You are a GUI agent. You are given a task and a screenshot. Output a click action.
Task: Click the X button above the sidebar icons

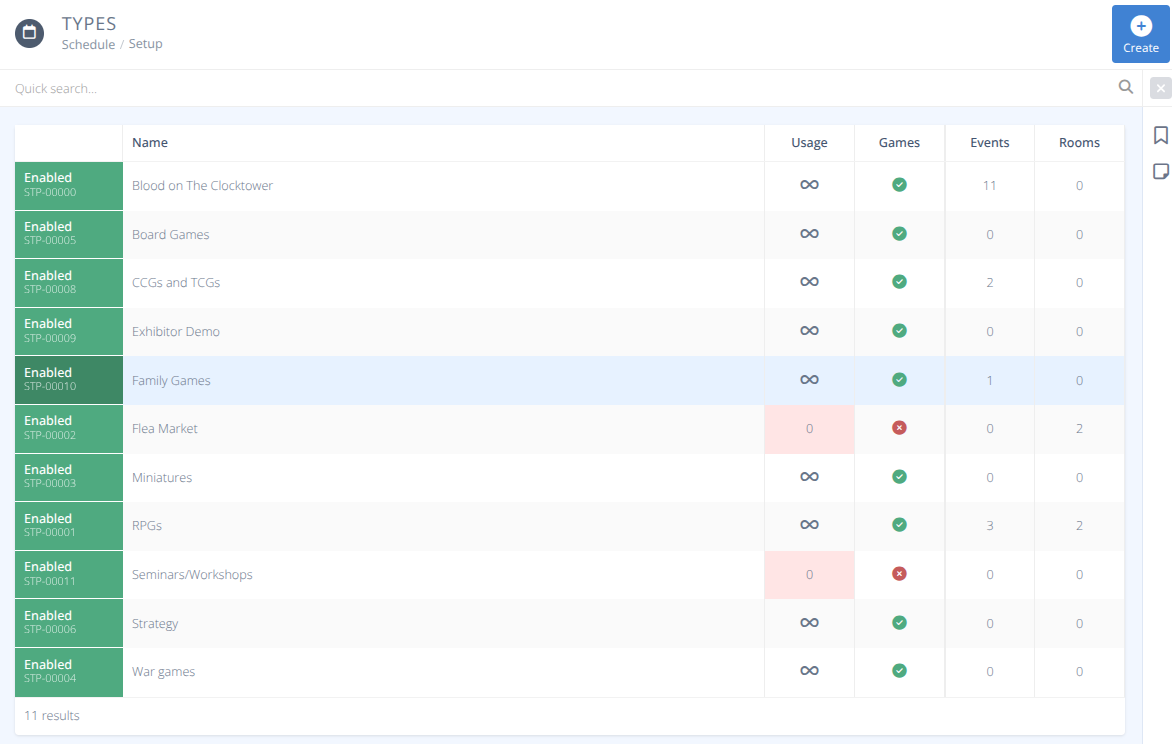click(x=1161, y=88)
